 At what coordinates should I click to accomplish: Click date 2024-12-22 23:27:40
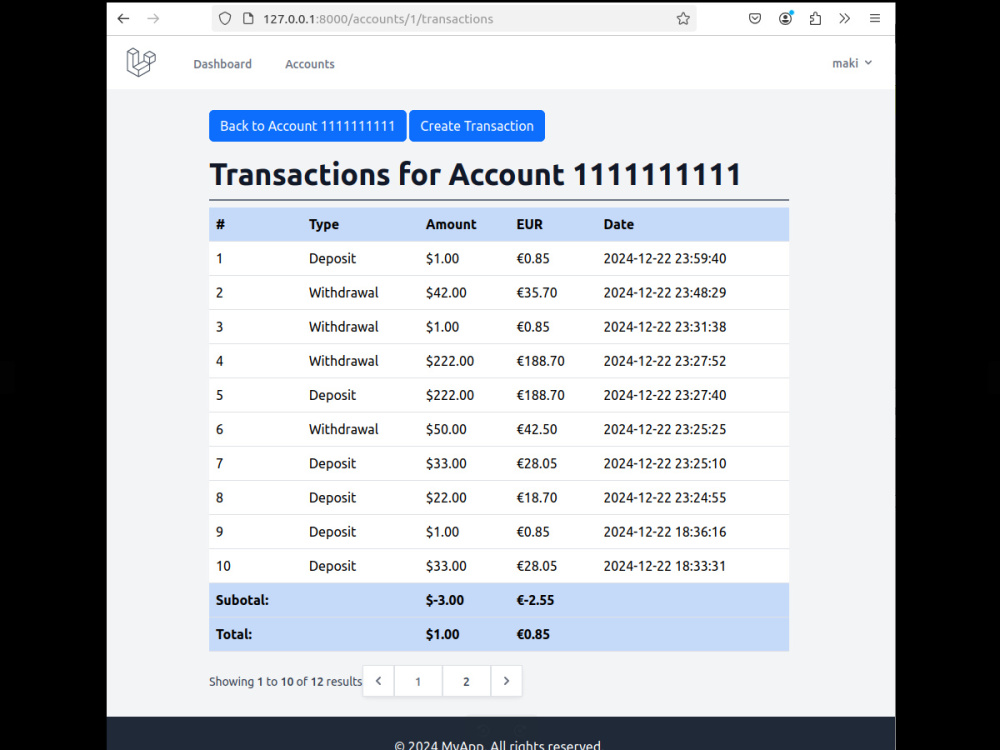pos(665,395)
